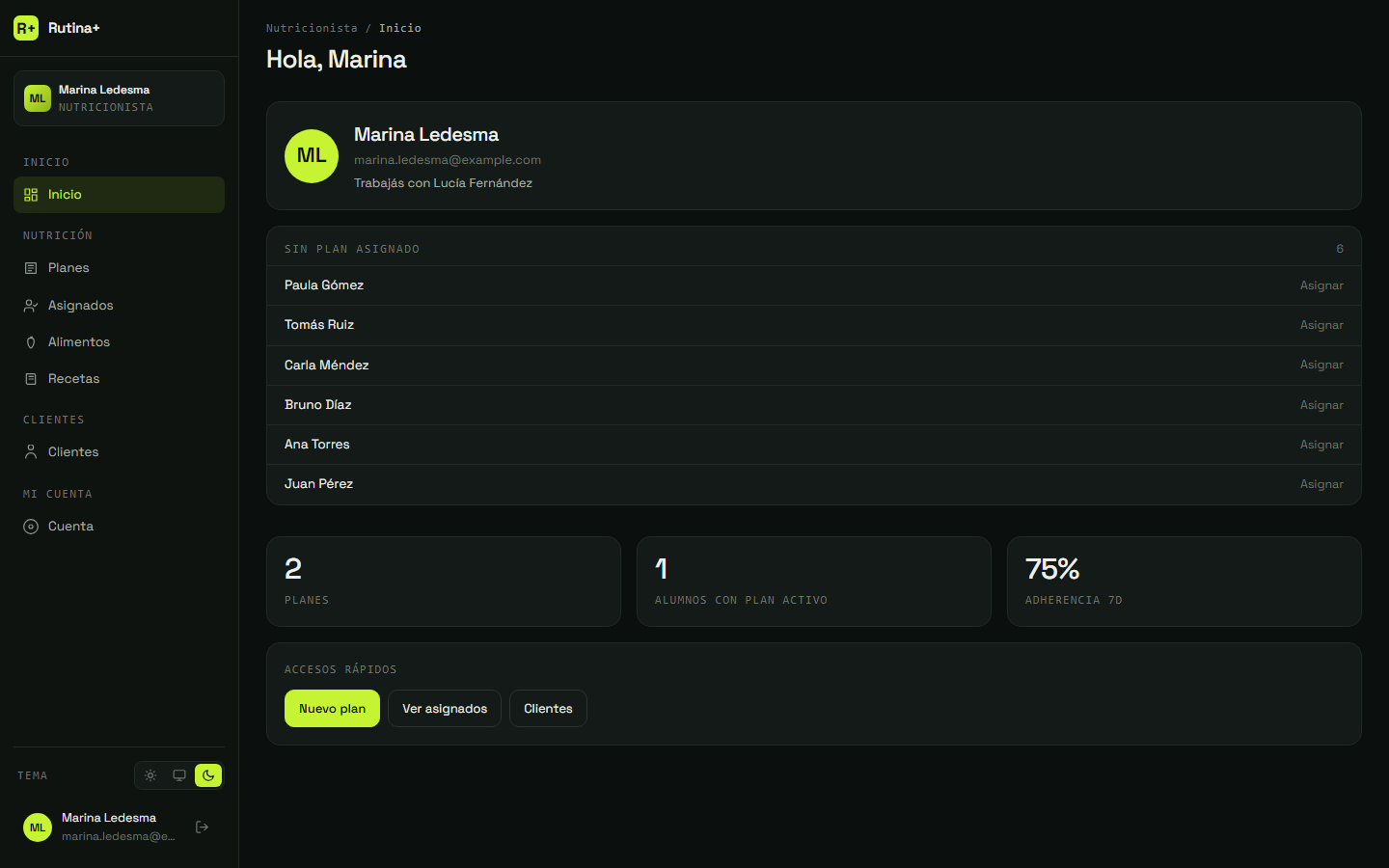1389x868 pixels.
Task: Select the system theme monitor icon
Action: click(x=179, y=775)
